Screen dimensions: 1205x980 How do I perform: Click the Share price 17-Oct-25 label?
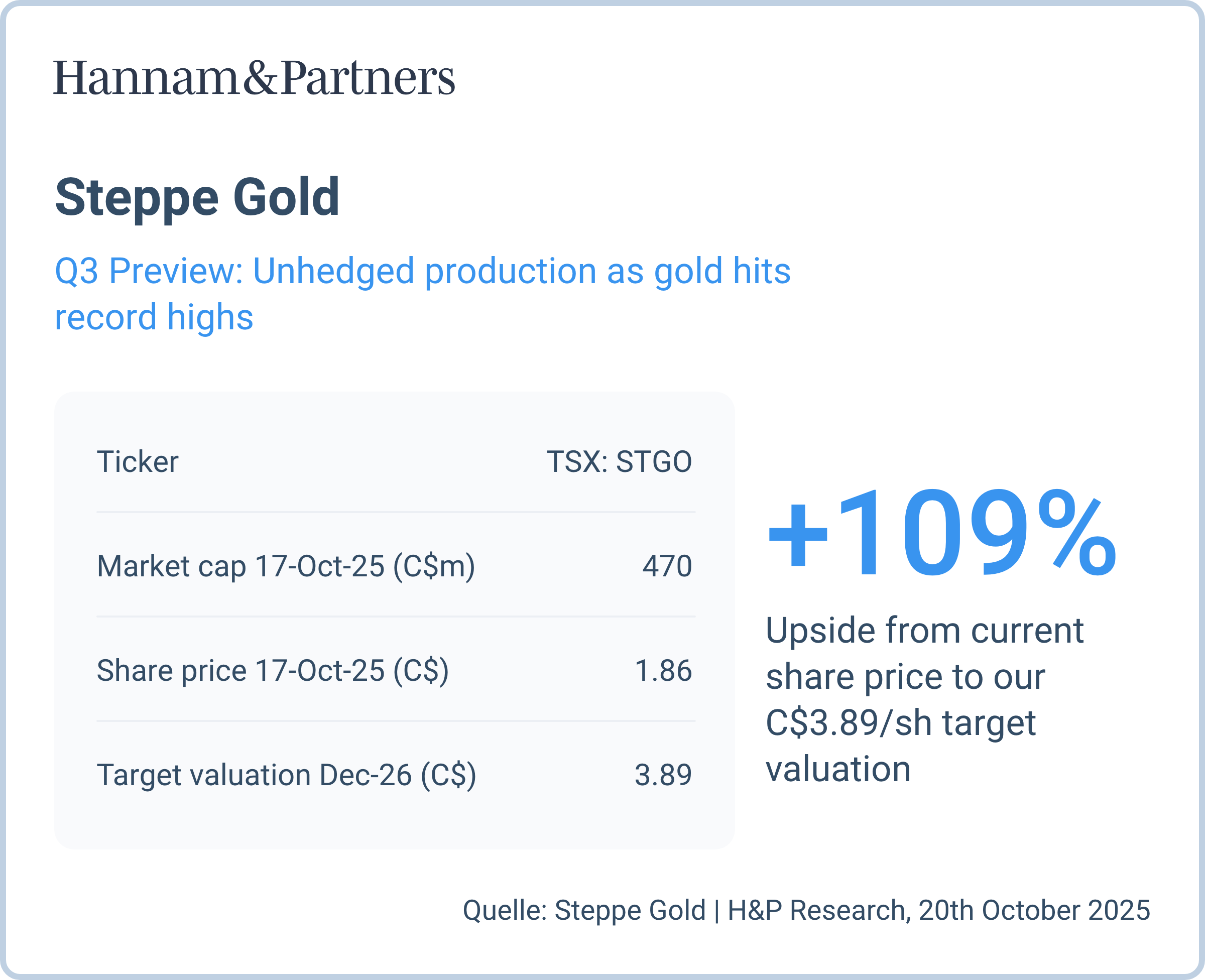(x=273, y=670)
